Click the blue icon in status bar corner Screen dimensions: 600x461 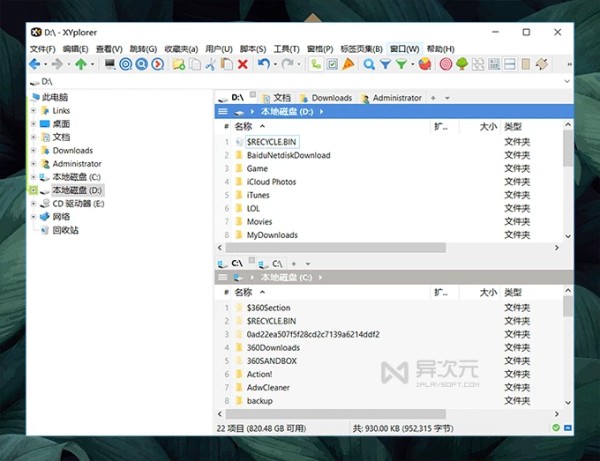568,428
